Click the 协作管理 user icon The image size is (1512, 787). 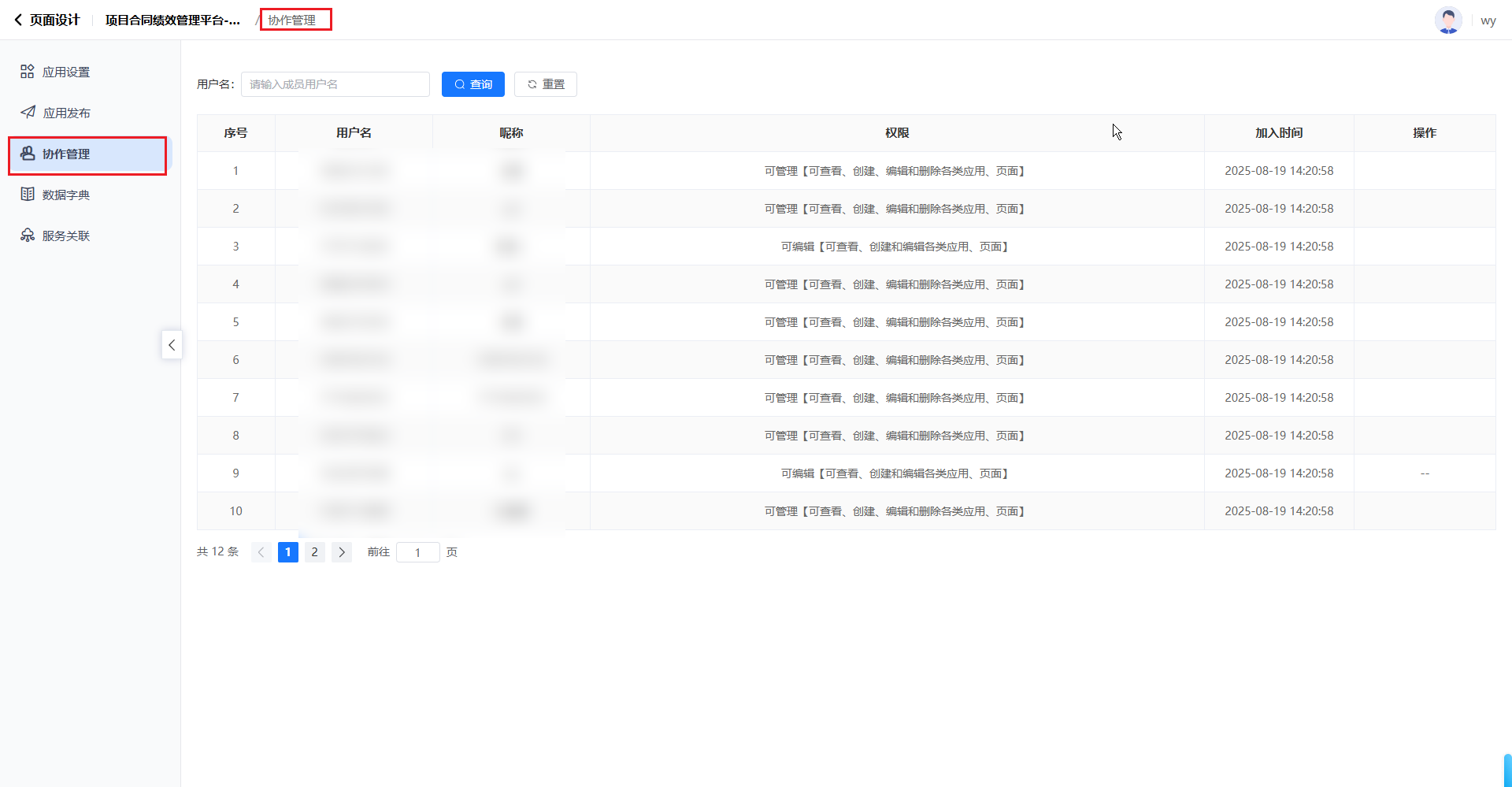(x=28, y=154)
